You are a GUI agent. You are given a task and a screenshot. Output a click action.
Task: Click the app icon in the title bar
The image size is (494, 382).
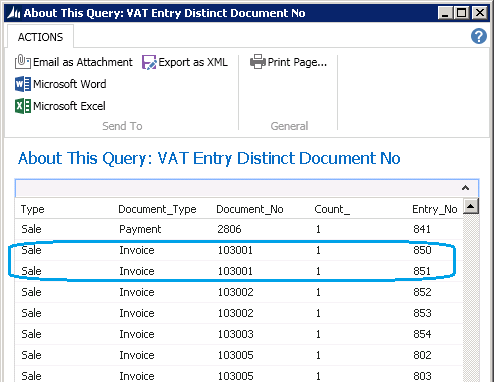tap(14, 13)
